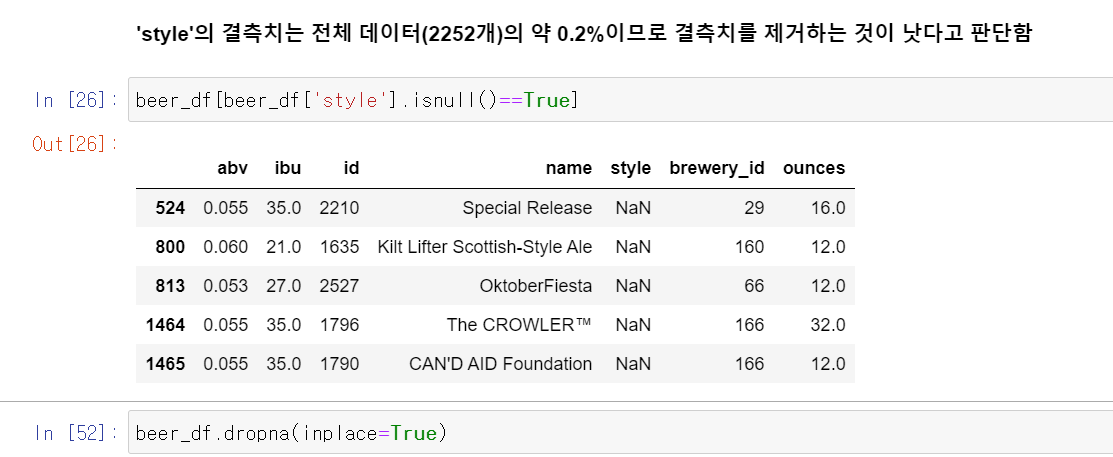The image size is (1113, 457).
Task: Click ounces value 16.0
Action: pos(828,208)
